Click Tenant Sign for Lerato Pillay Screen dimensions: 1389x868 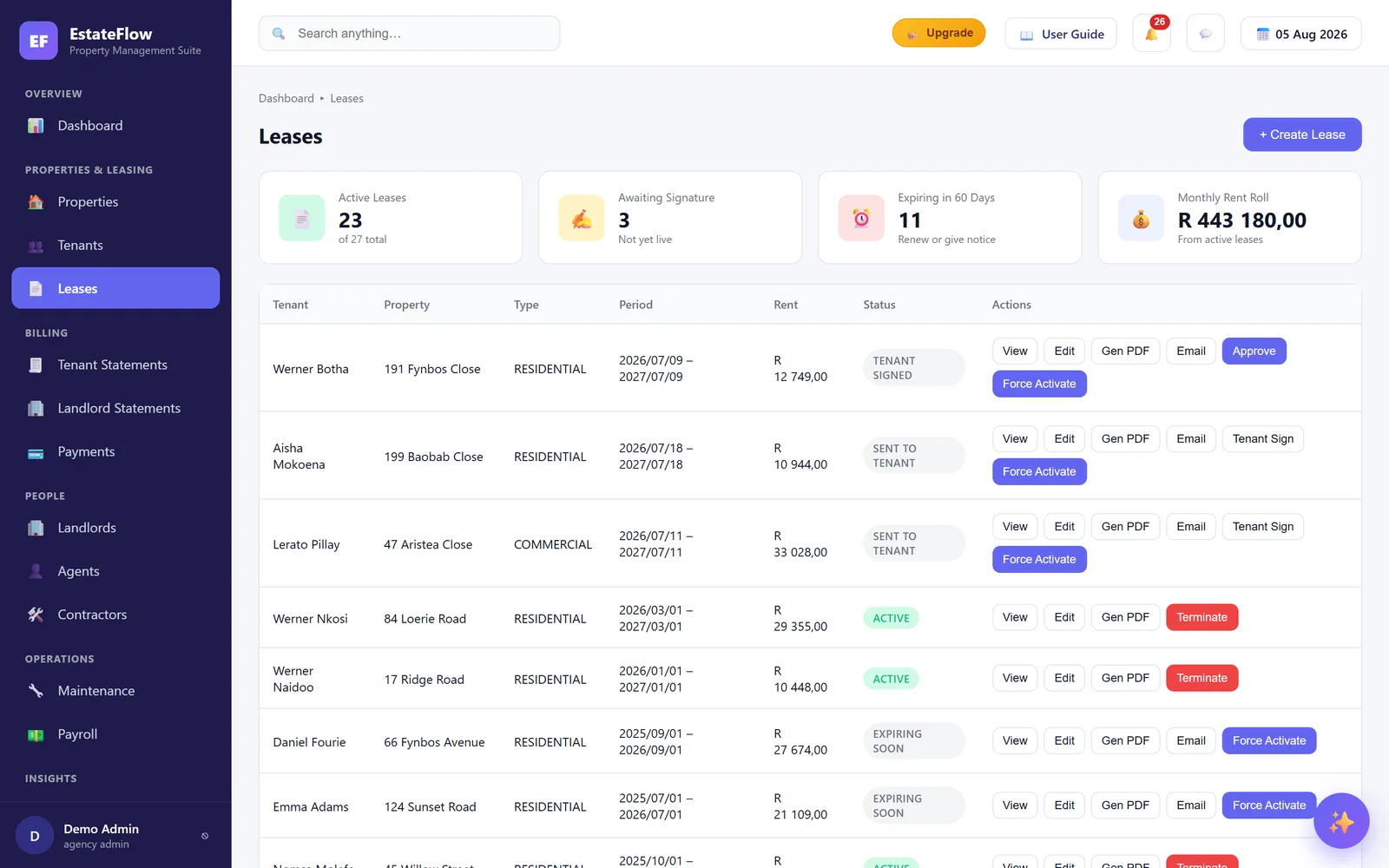1263,527
